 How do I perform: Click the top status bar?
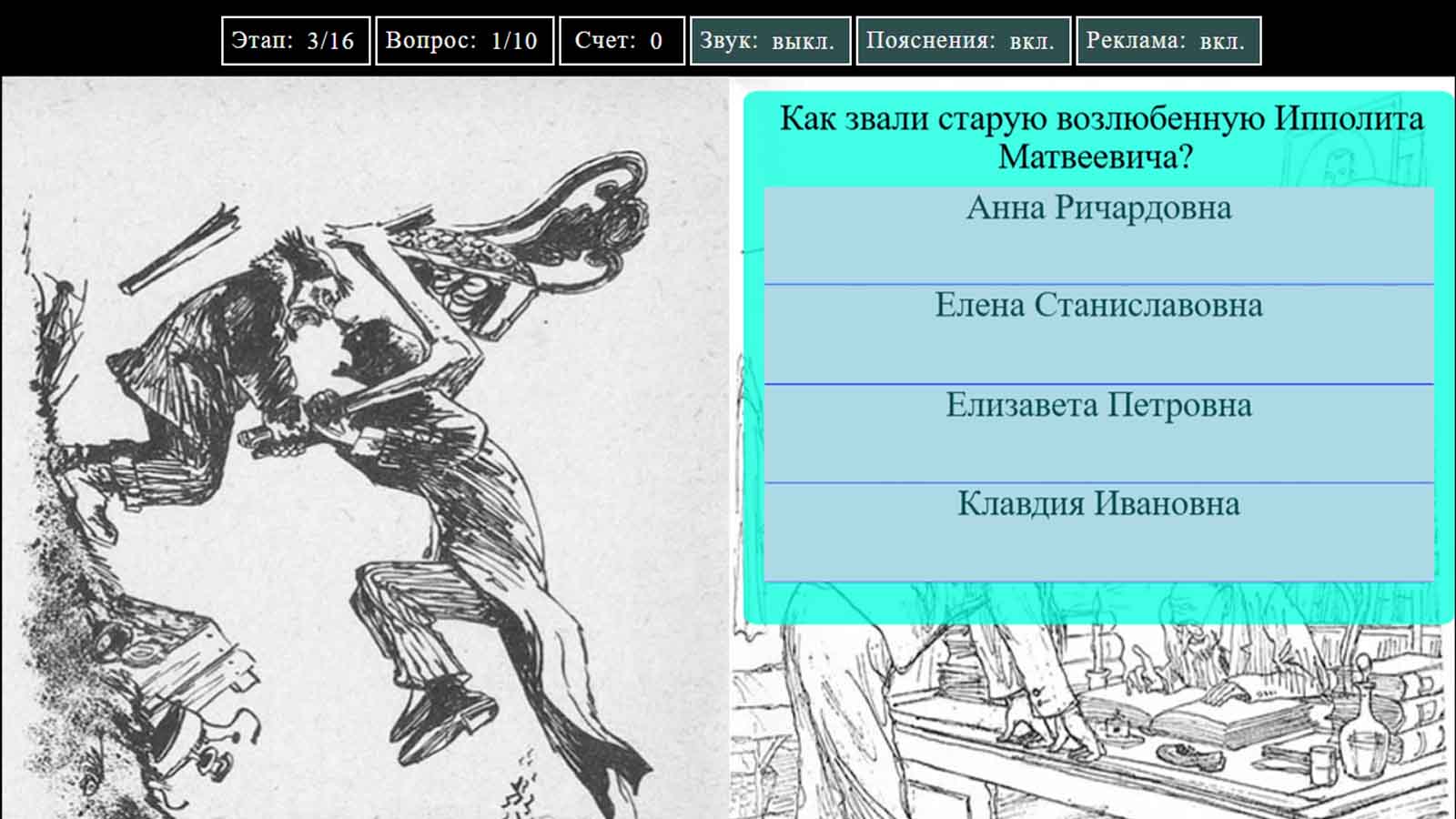tap(728, 41)
